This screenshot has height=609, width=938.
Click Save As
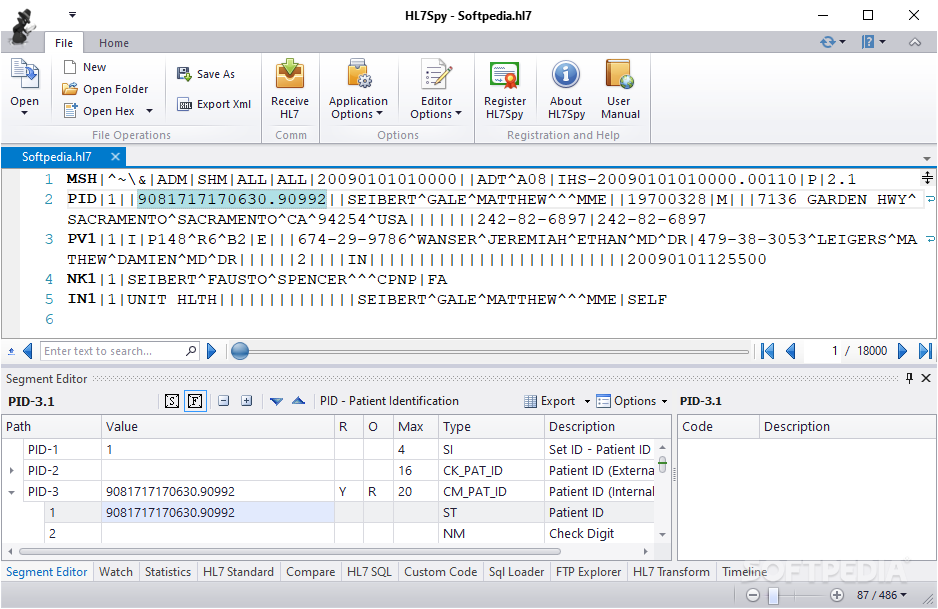coord(206,74)
